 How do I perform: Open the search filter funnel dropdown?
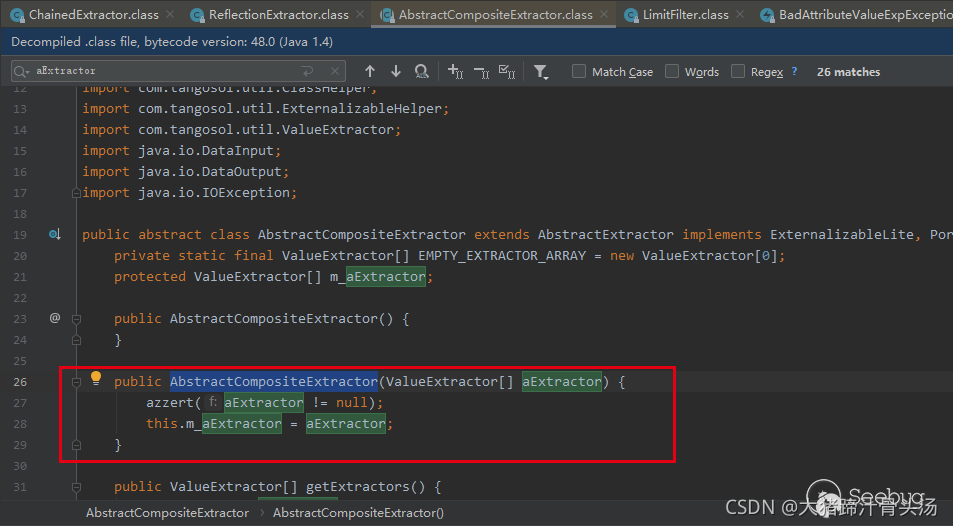click(541, 71)
